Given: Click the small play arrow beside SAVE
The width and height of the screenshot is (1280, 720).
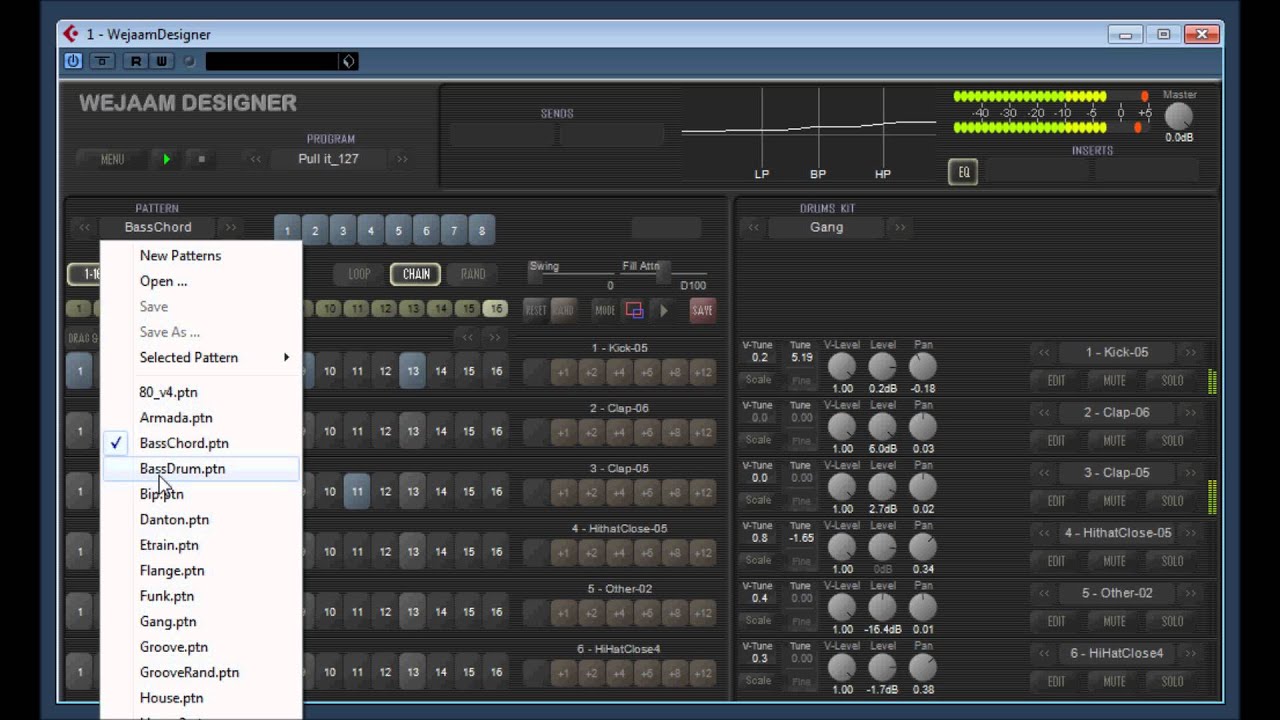Looking at the screenshot, I should click(x=663, y=310).
